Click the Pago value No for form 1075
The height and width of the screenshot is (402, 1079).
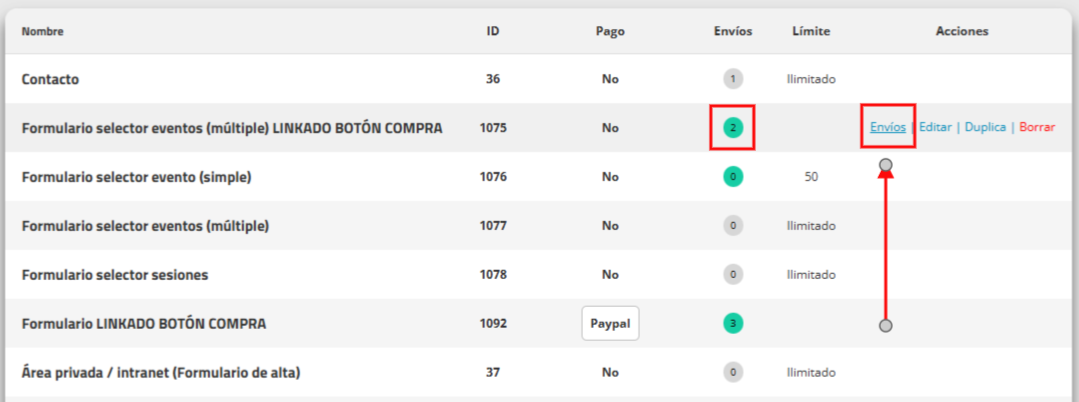pos(610,128)
